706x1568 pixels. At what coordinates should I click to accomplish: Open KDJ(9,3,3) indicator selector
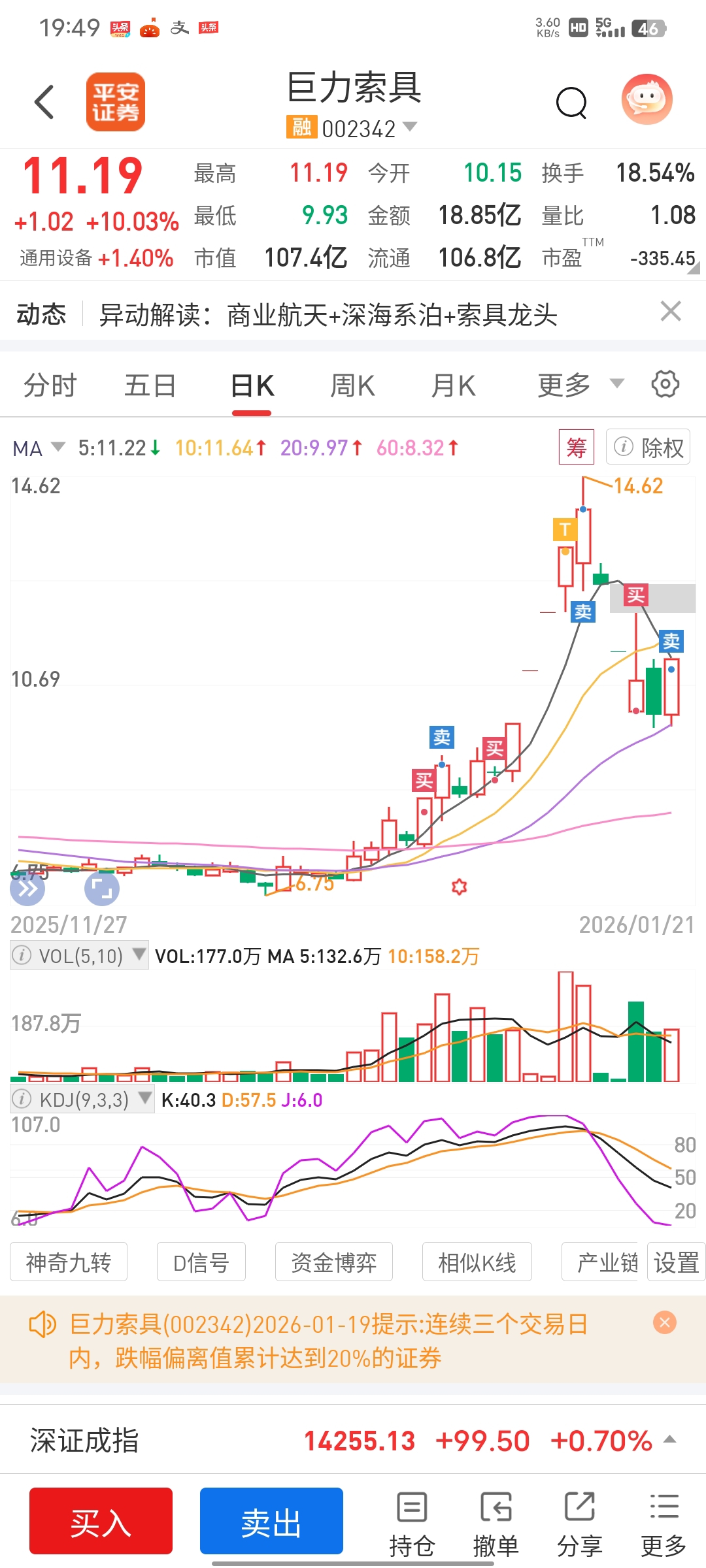pos(82,1100)
